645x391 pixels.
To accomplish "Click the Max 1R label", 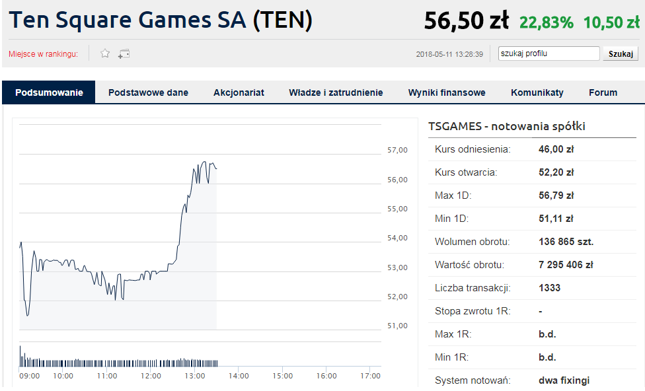I will click(x=453, y=334).
